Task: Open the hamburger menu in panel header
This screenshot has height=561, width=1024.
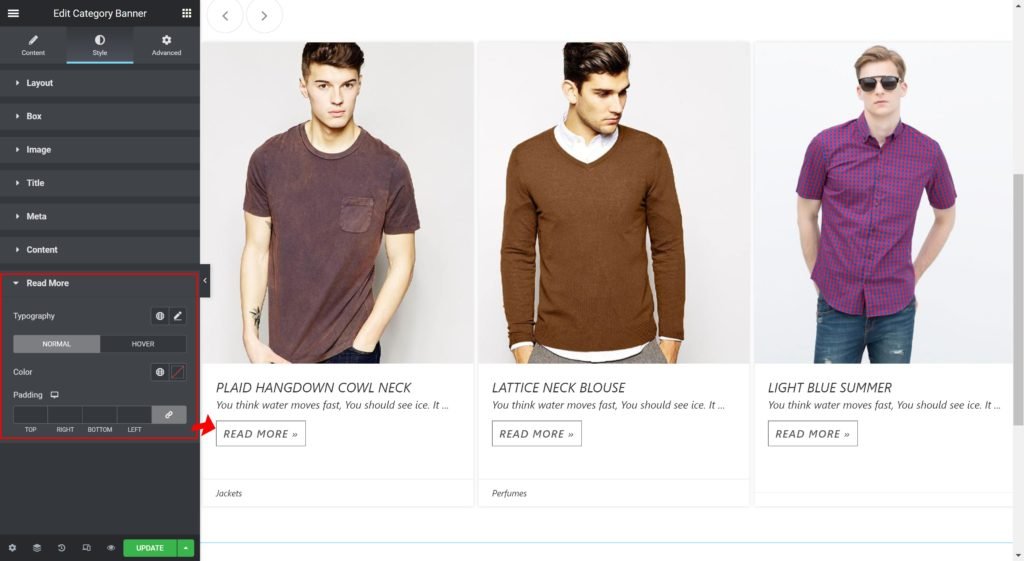Action: 13,13
